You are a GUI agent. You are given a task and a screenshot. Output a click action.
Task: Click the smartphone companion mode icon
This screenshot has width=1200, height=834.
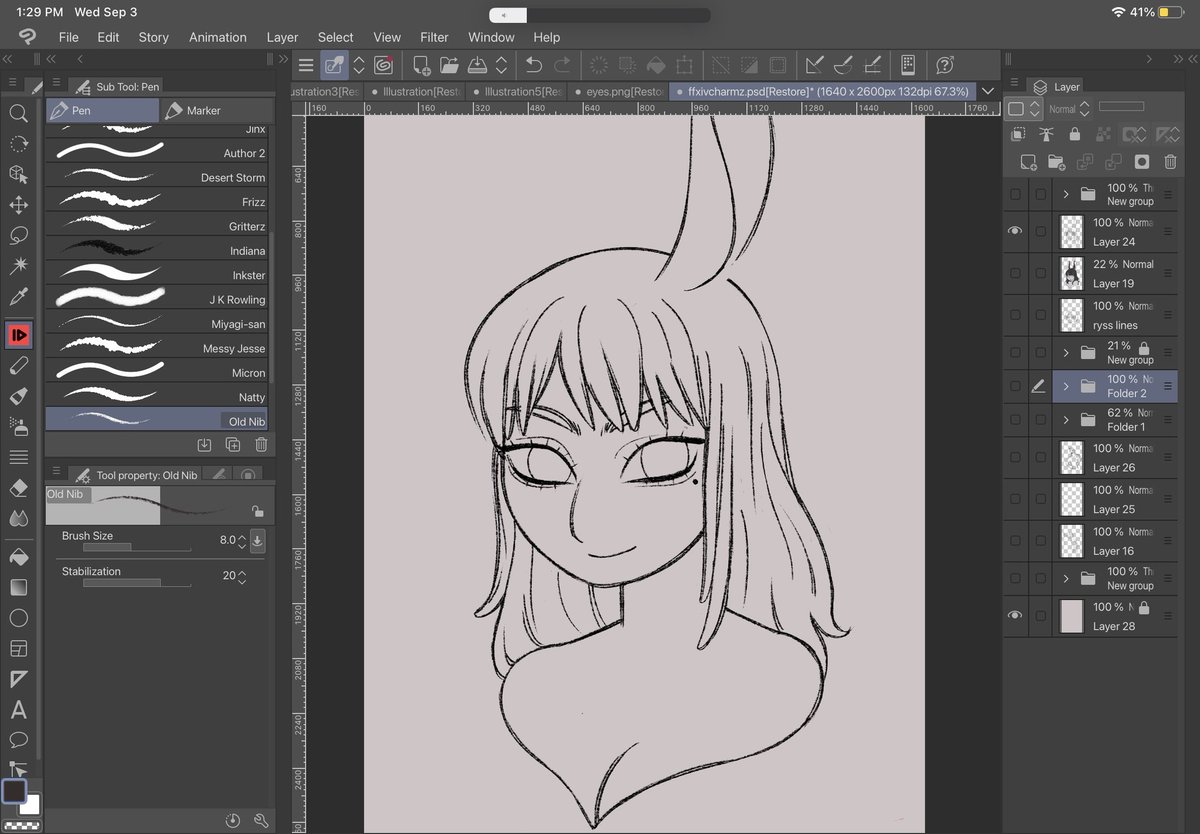(907, 65)
